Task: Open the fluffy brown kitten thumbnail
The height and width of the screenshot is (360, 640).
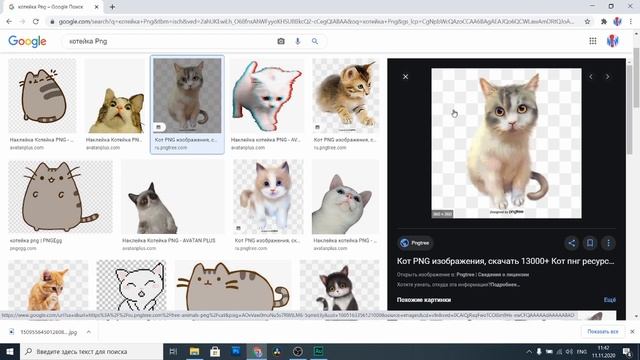Action: (346, 96)
